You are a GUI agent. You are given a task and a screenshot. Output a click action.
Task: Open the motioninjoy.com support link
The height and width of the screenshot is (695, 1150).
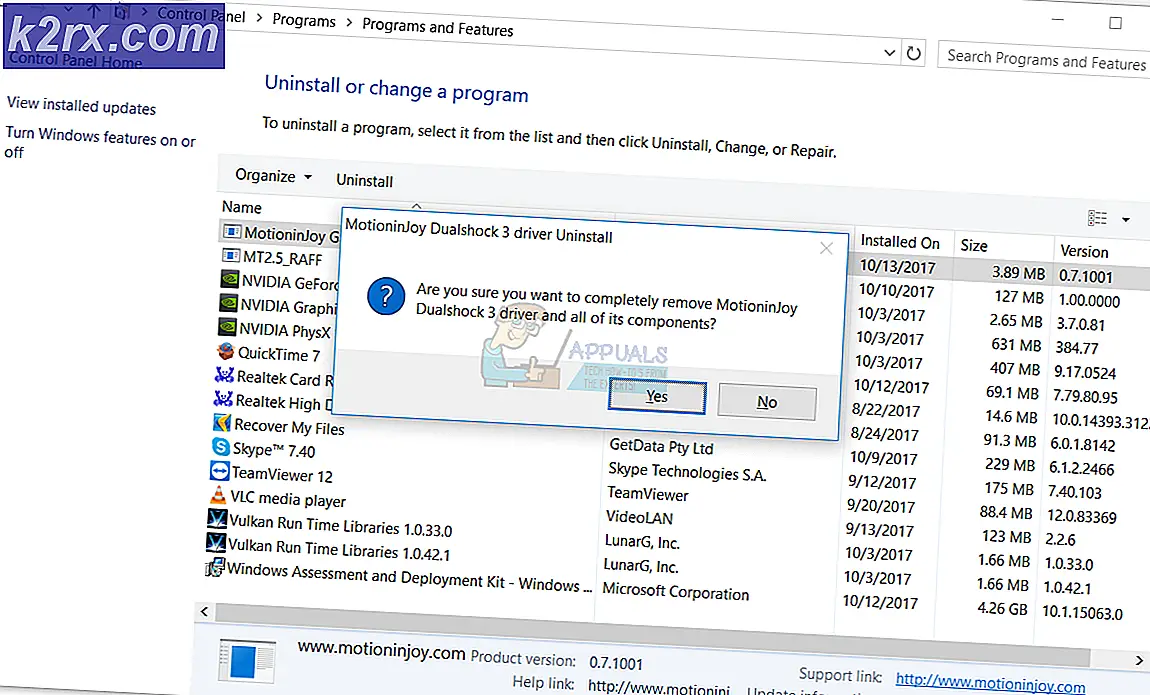click(x=990, y=683)
